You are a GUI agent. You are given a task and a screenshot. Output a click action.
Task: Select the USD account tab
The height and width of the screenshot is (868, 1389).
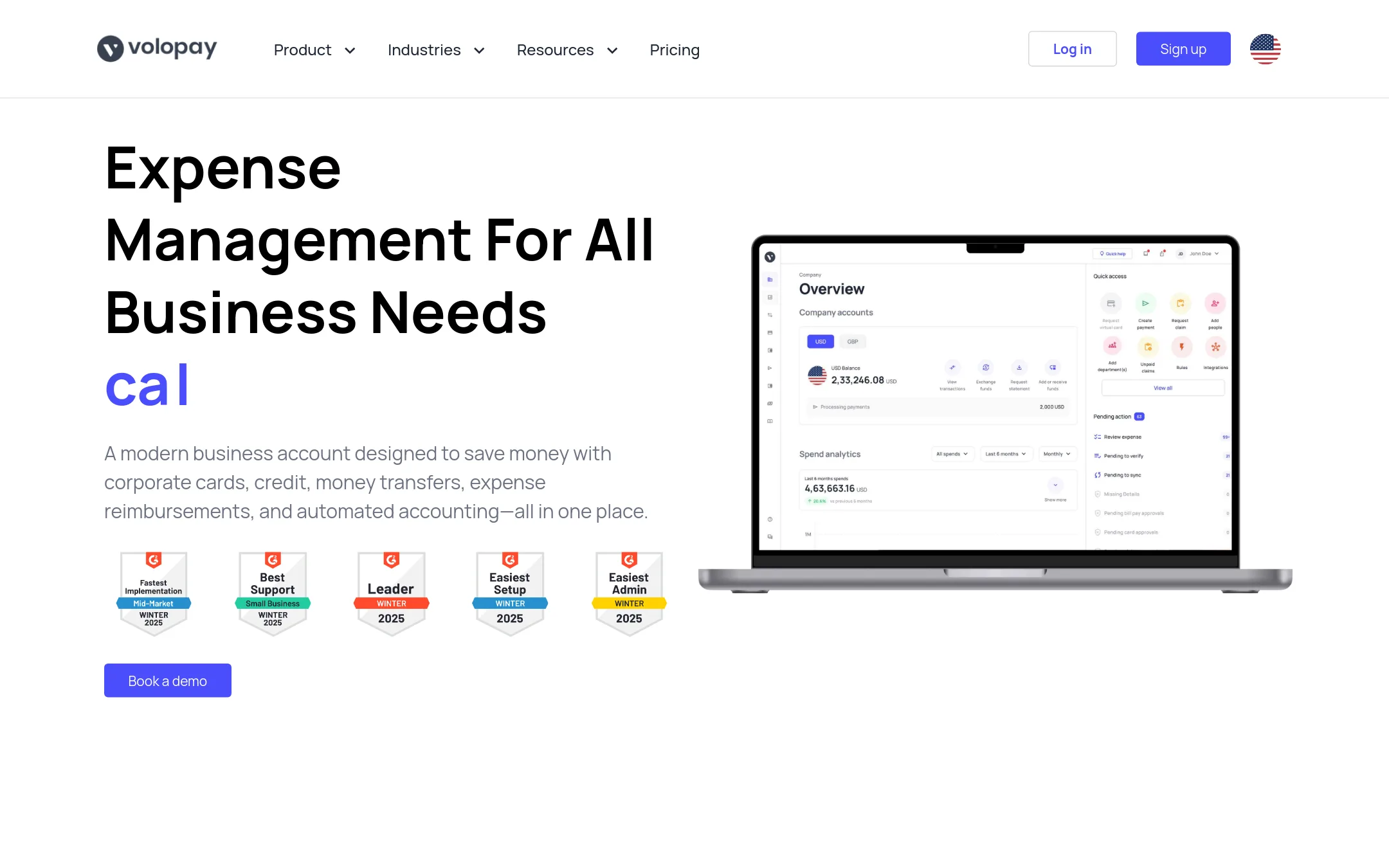tap(821, 341)
